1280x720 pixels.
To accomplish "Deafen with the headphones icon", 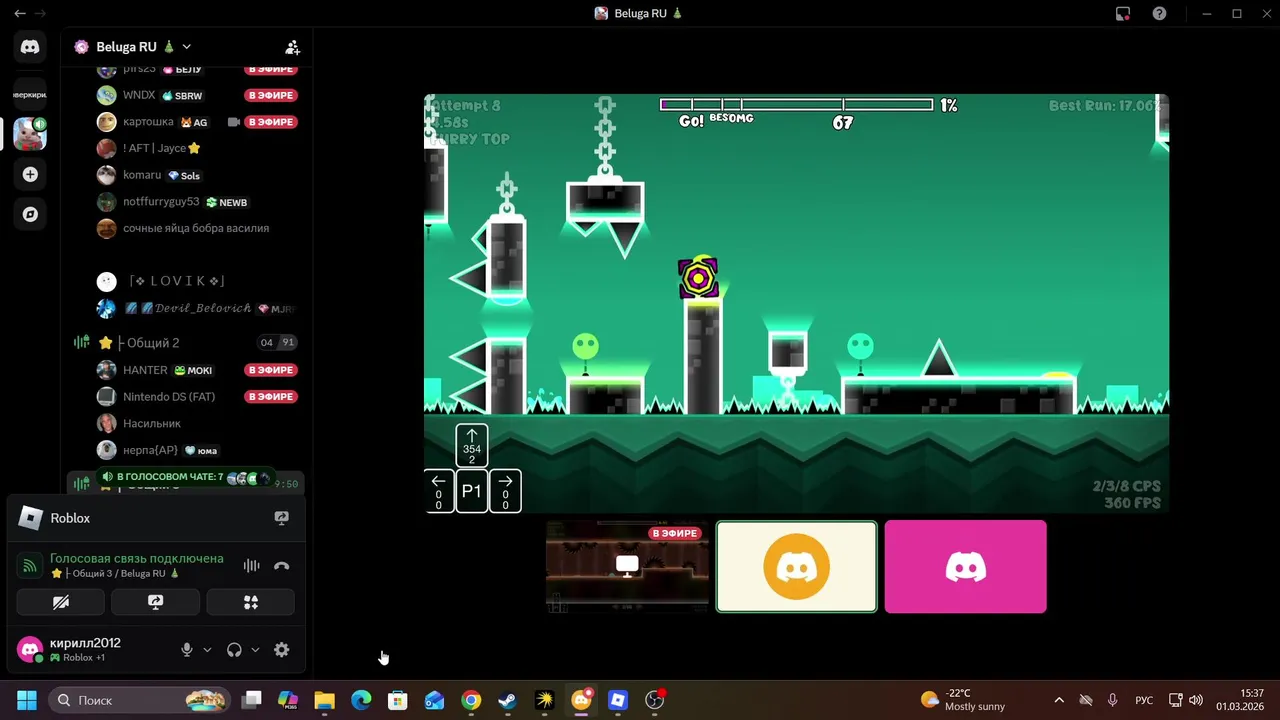I will (x=234, y=650).
